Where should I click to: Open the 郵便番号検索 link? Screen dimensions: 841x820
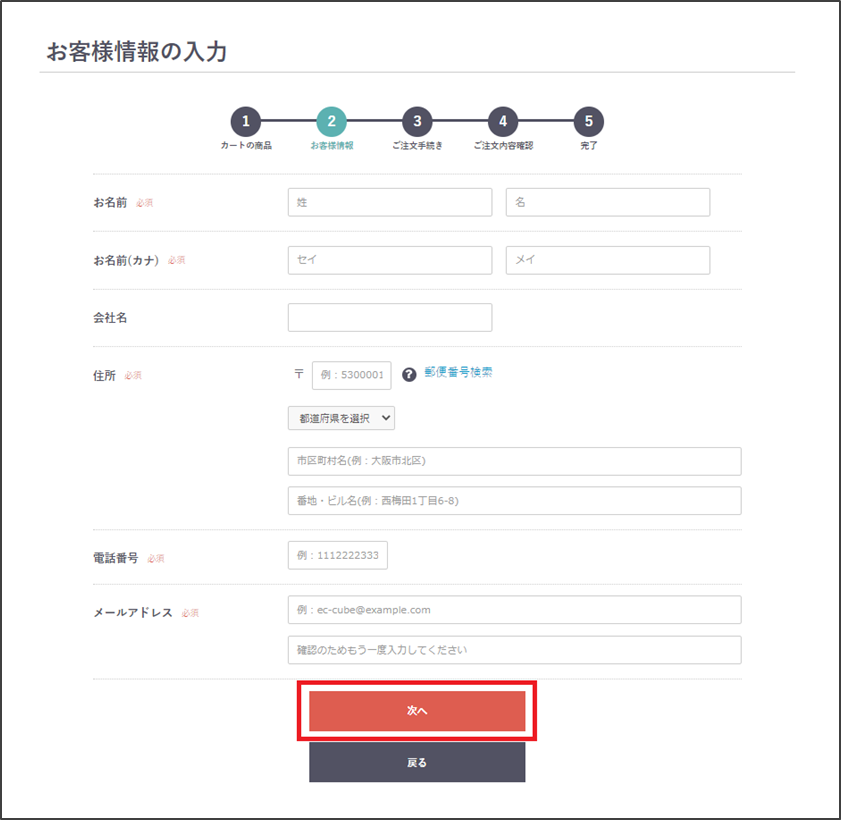pos(458,372)
